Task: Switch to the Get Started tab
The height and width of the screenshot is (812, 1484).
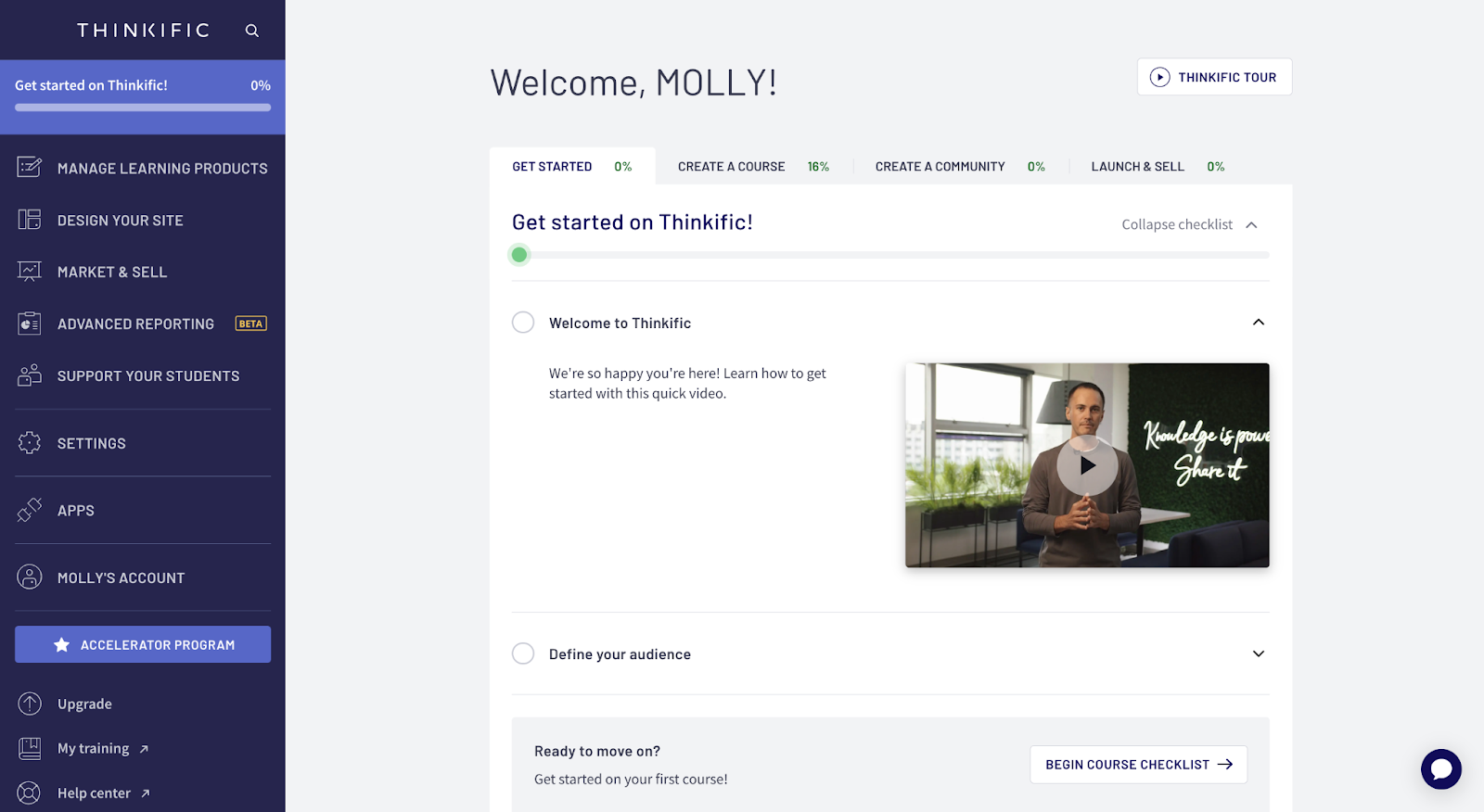Action: 572,167
